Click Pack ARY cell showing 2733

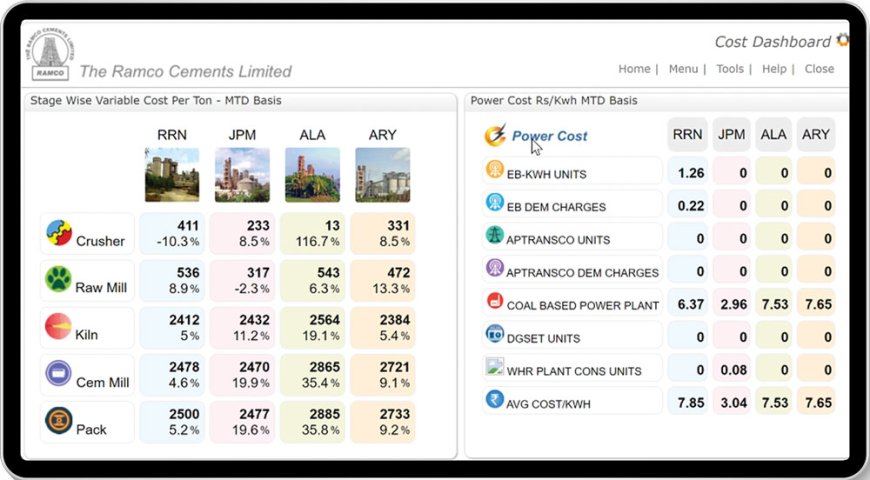tap(383, 422)
